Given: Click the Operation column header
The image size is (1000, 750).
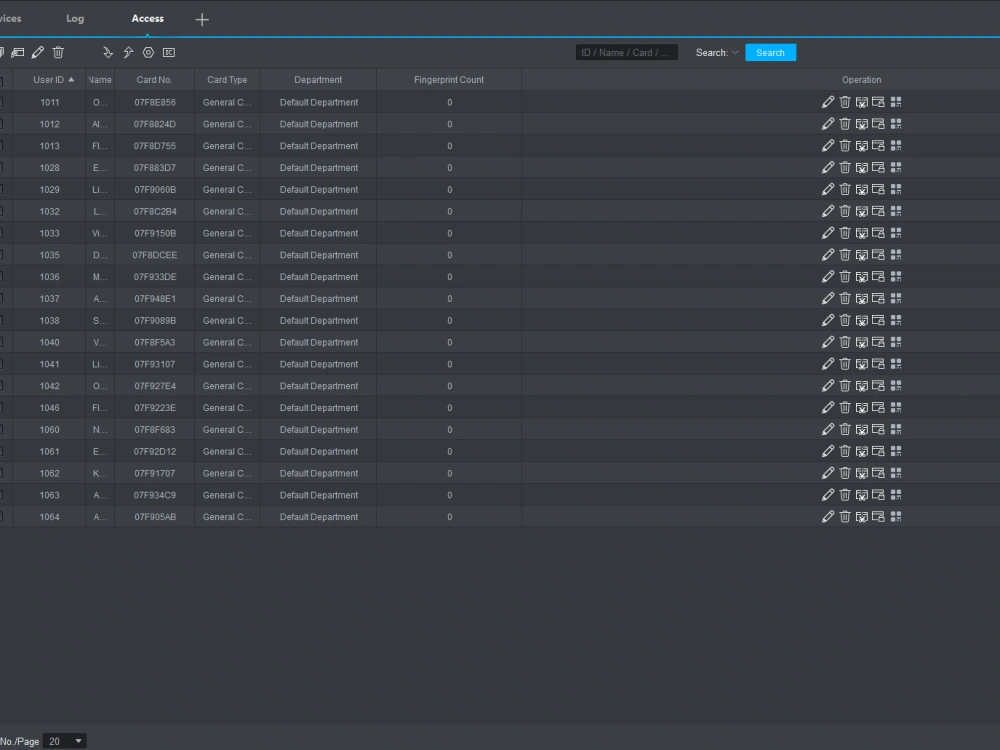Looking at the screenshot, I should 862,80.
